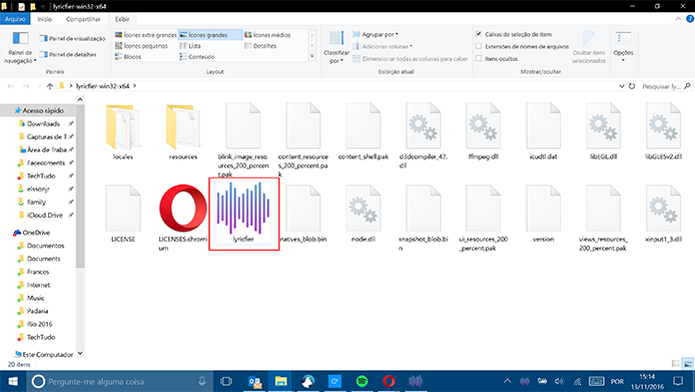
Task: Click Cortana search box
Action: 120,381
